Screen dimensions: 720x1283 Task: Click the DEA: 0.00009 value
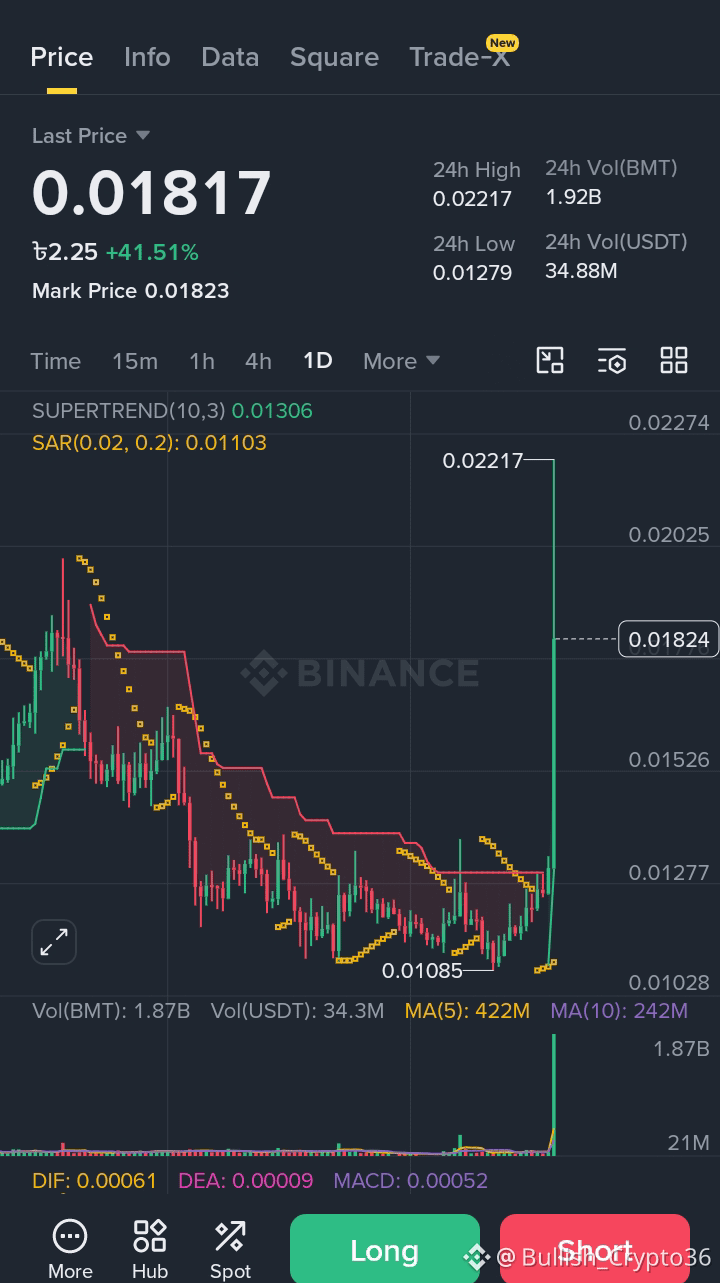pos(245,1181)
